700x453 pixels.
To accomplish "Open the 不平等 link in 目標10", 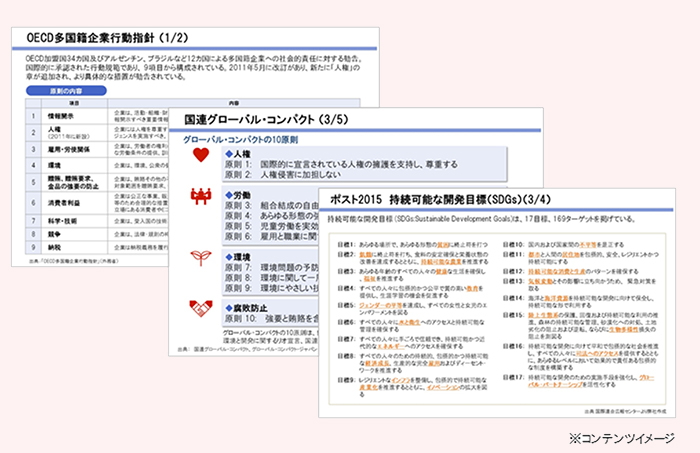I will pos(588,245).
